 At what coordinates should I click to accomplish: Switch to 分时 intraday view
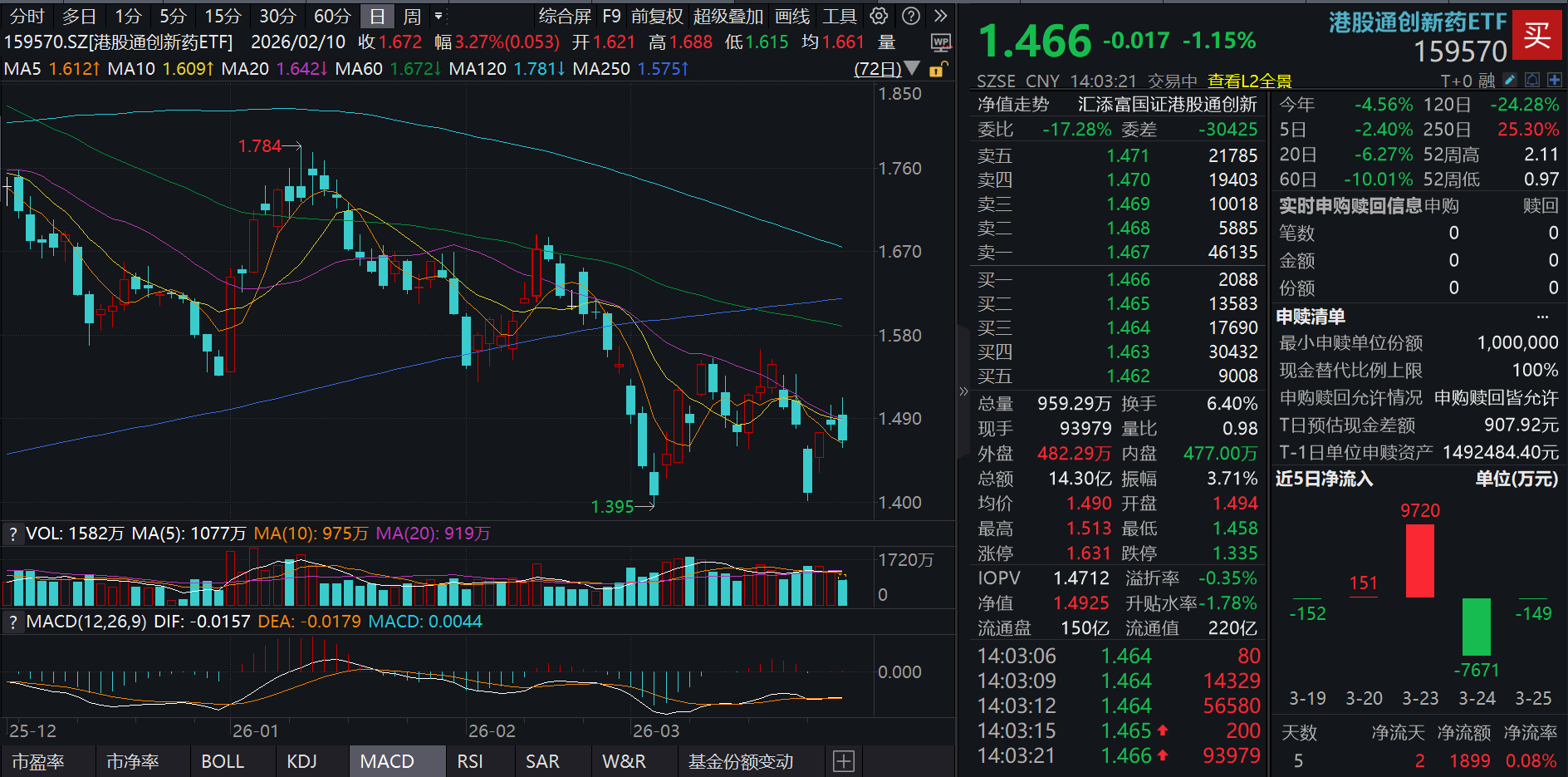[27, 16]
